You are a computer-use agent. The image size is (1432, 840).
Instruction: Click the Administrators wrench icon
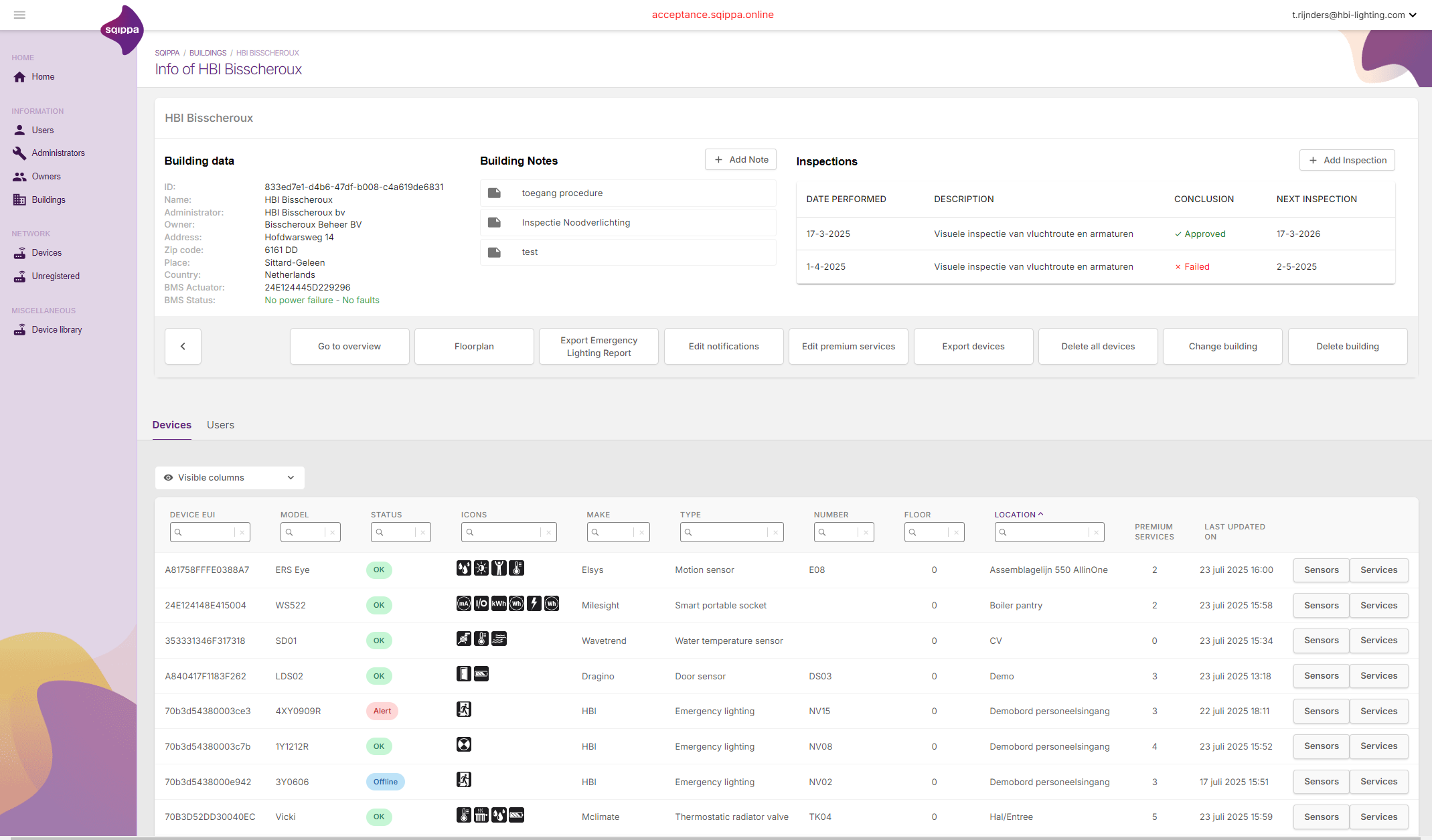19,153
